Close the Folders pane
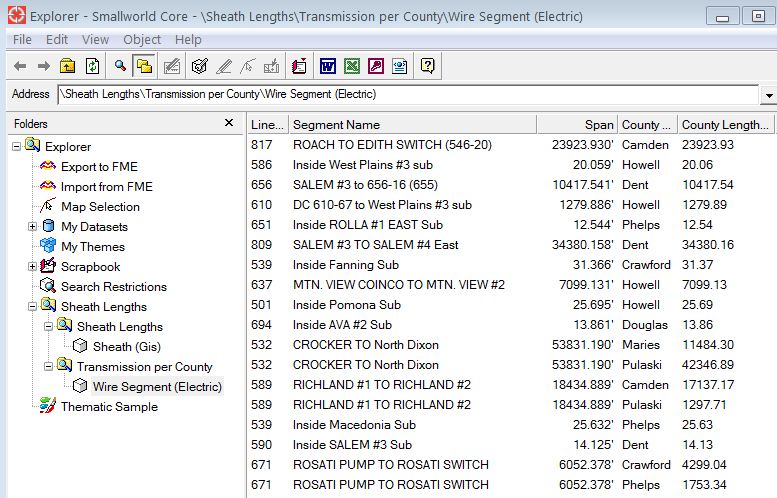The height and width of the screenshot is (498, 777). coord(229,122)
